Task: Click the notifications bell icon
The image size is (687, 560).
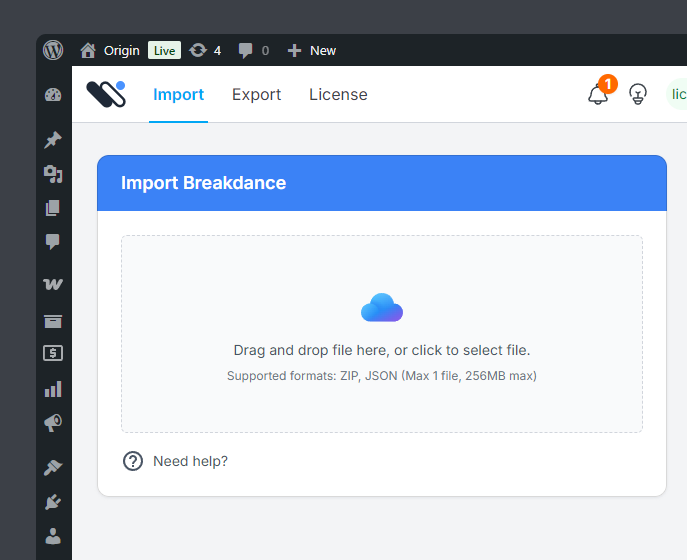Action: coord(597,95)
